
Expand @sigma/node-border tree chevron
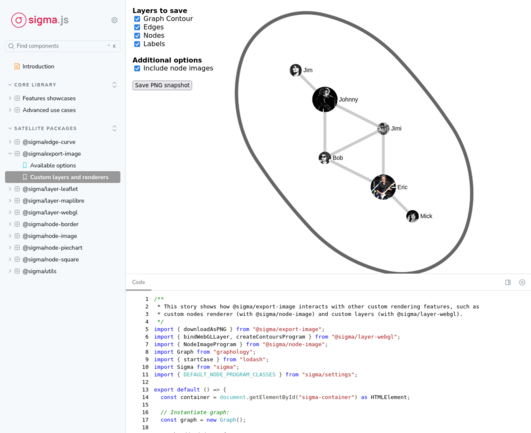[x=10, y=224]
